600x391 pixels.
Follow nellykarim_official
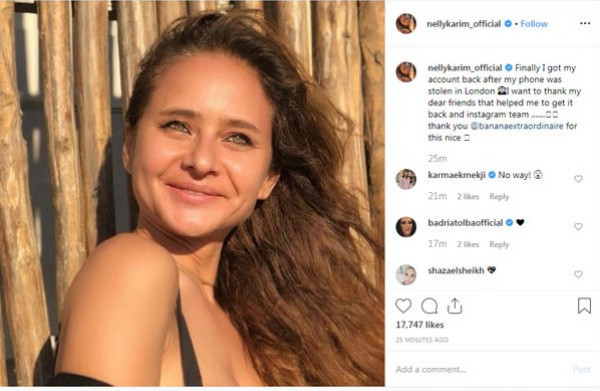(x=534, y=24)
